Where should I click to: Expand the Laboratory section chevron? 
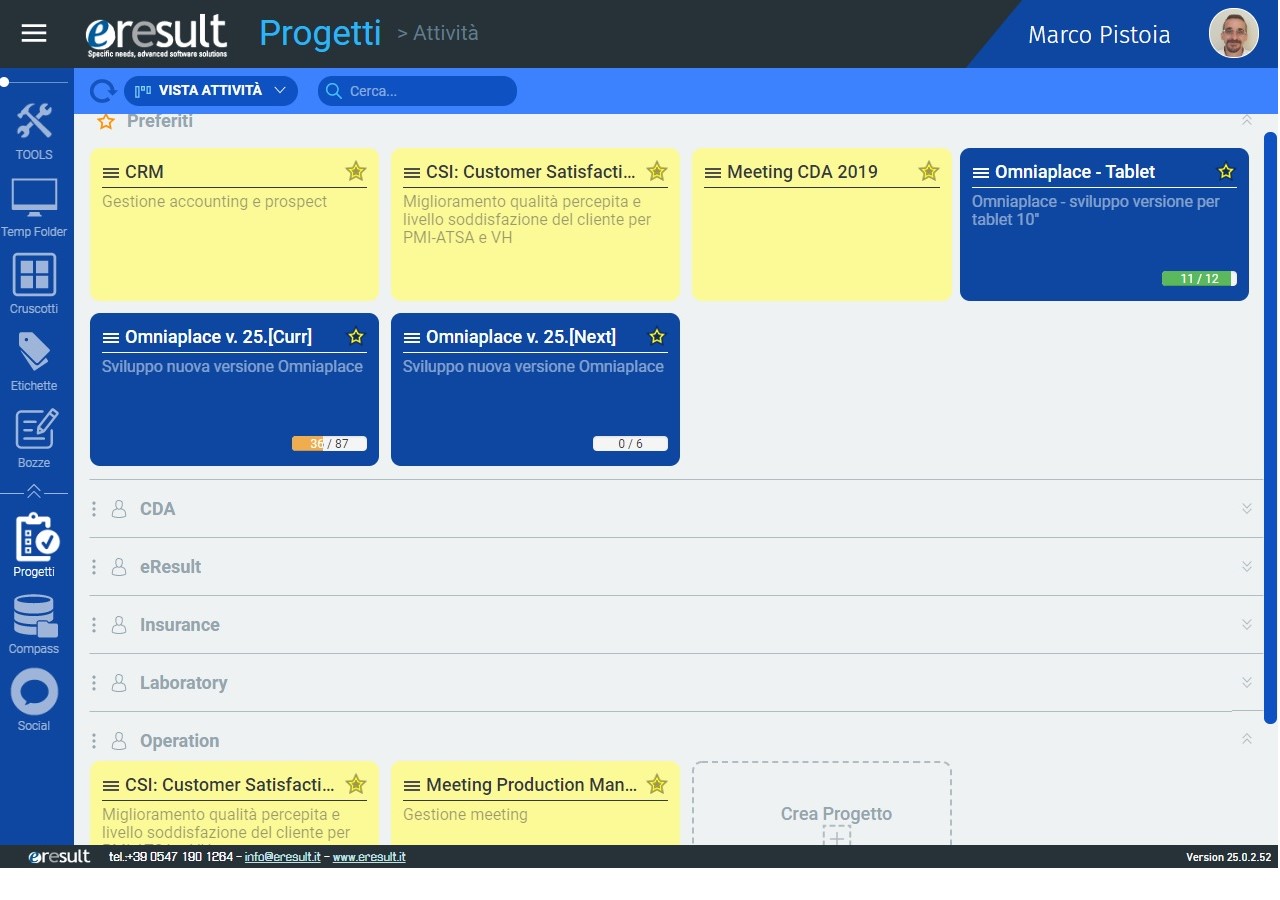coord(1247,682)
